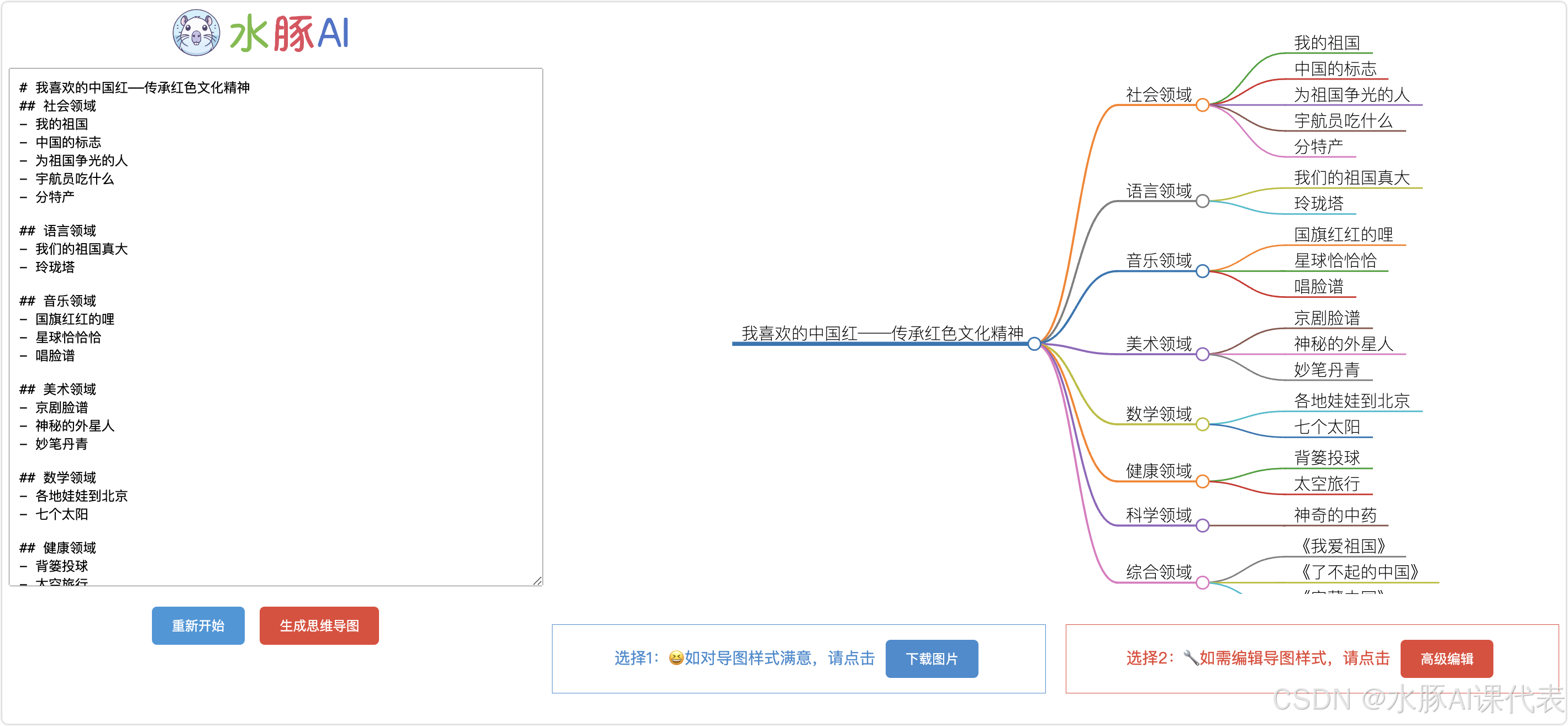Screen dimensions: 1568x726
Task: Collapse the 科学领域 node circle
Action: (1202, 525)
